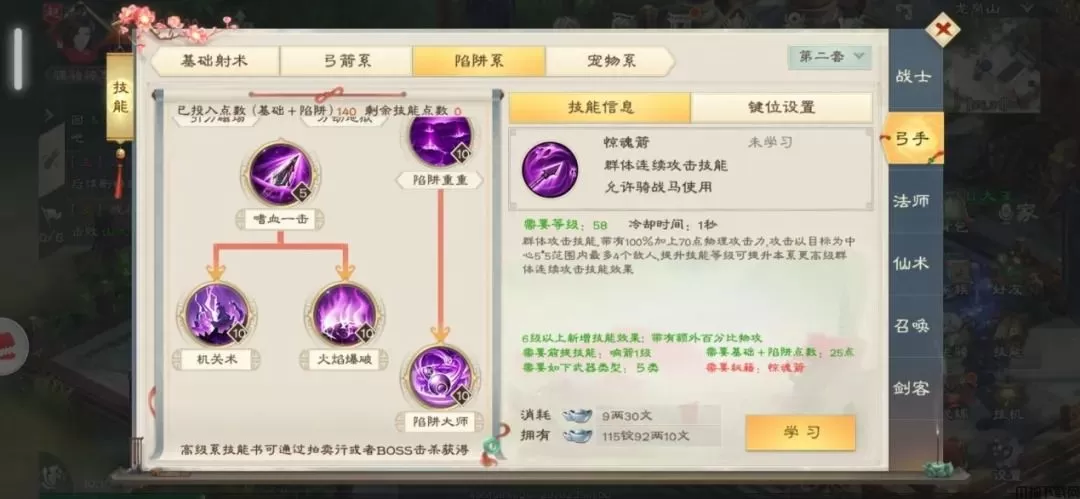Open the 键位设置 tab
1080x499 pixels.
782,108
